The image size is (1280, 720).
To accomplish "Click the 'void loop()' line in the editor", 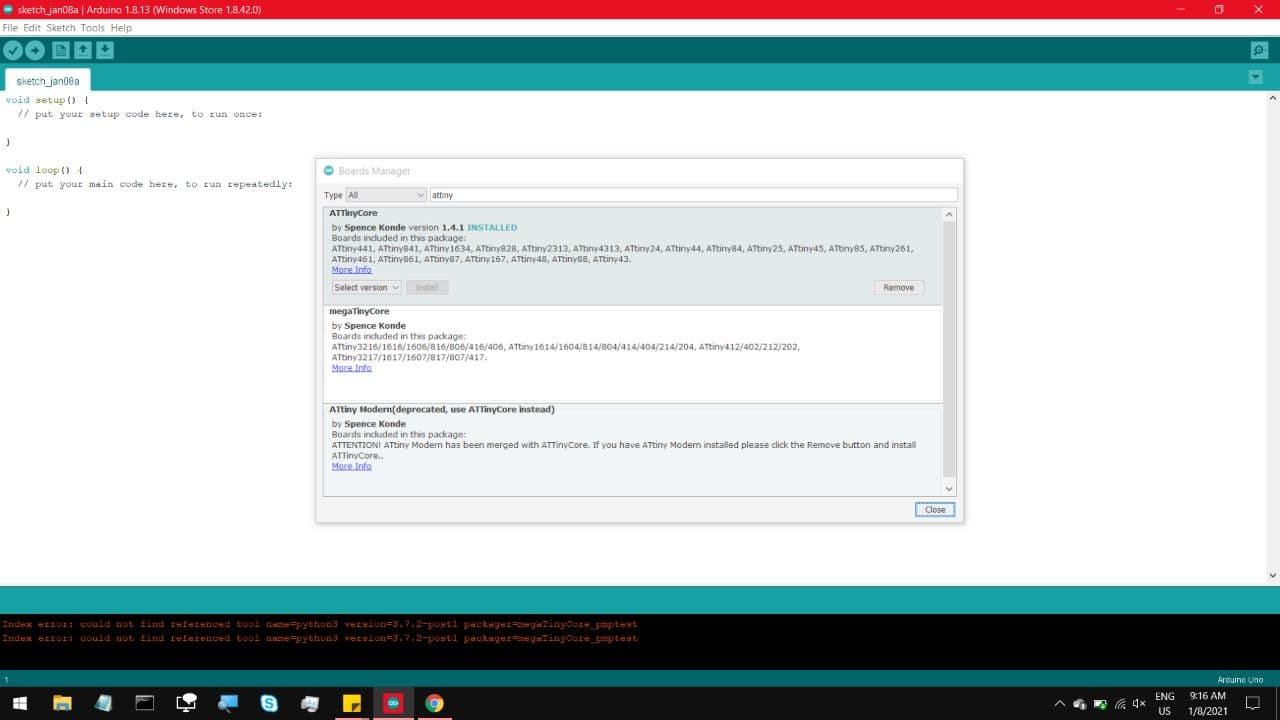I will [44, 170].
